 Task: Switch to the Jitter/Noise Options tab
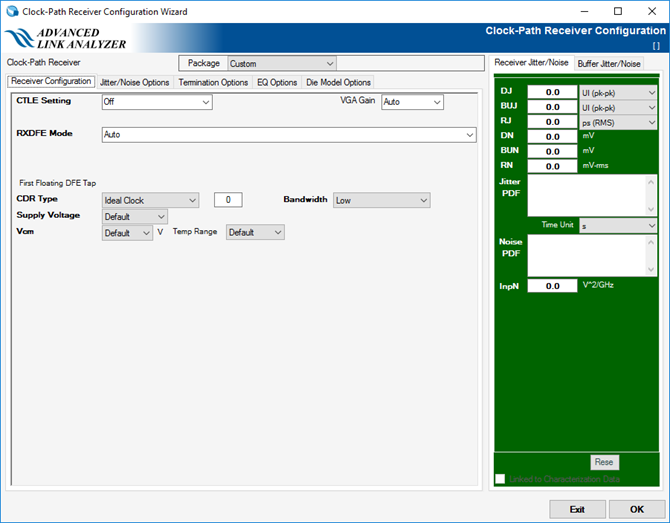pyautogui.click(x=134, y=82)
